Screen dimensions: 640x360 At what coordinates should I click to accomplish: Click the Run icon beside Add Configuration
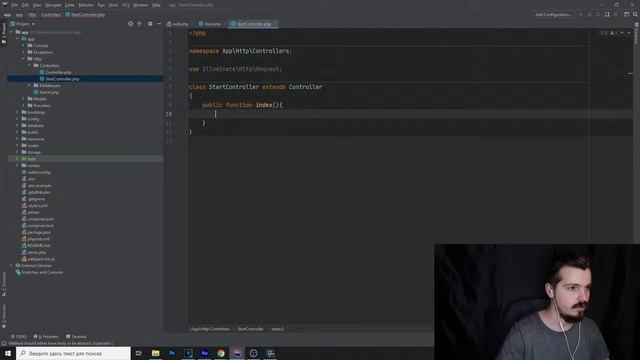(581, 14)
